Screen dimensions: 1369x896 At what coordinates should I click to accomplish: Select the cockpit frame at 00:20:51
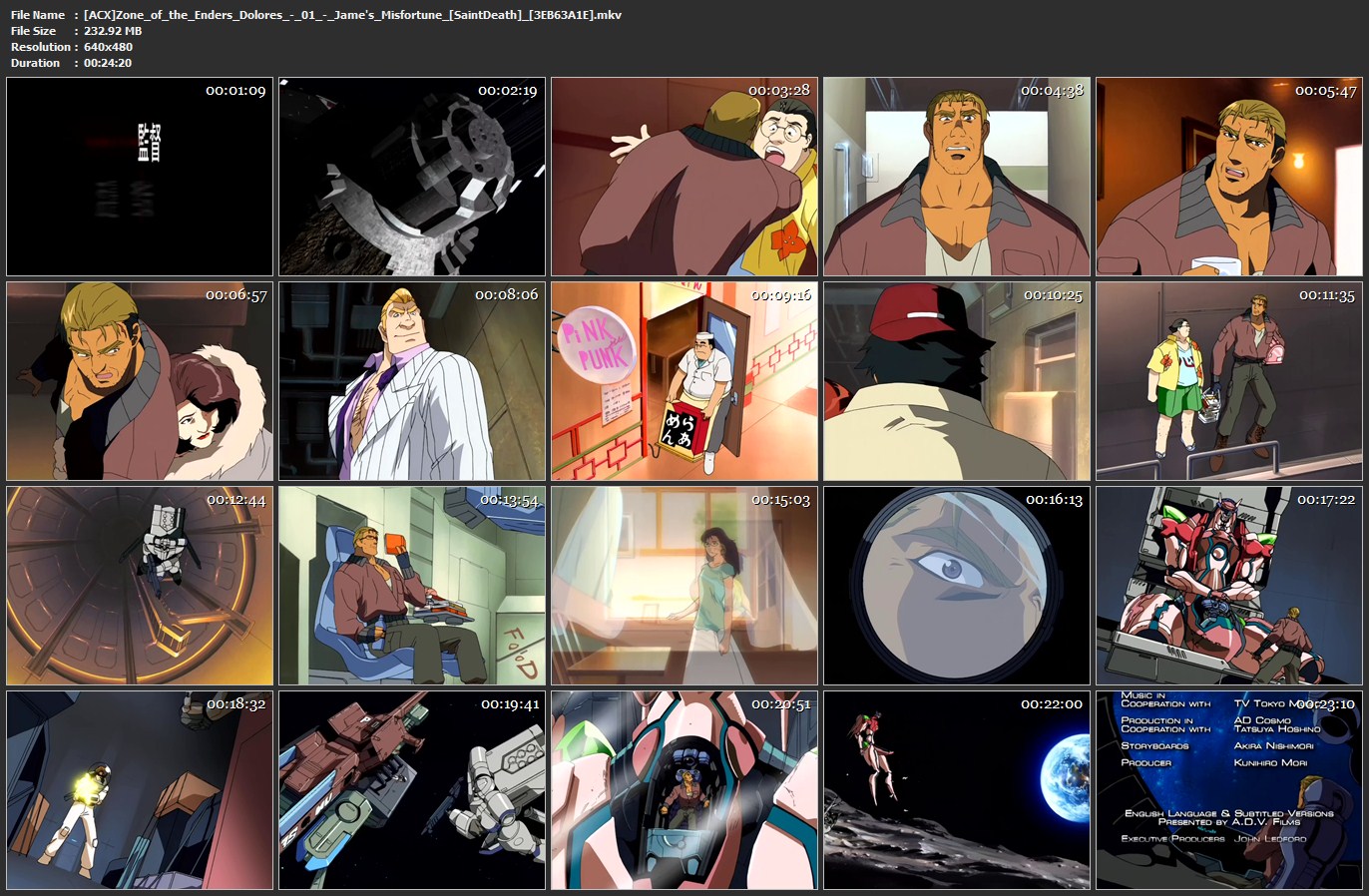pyautogui.click(x=684, y=790)
